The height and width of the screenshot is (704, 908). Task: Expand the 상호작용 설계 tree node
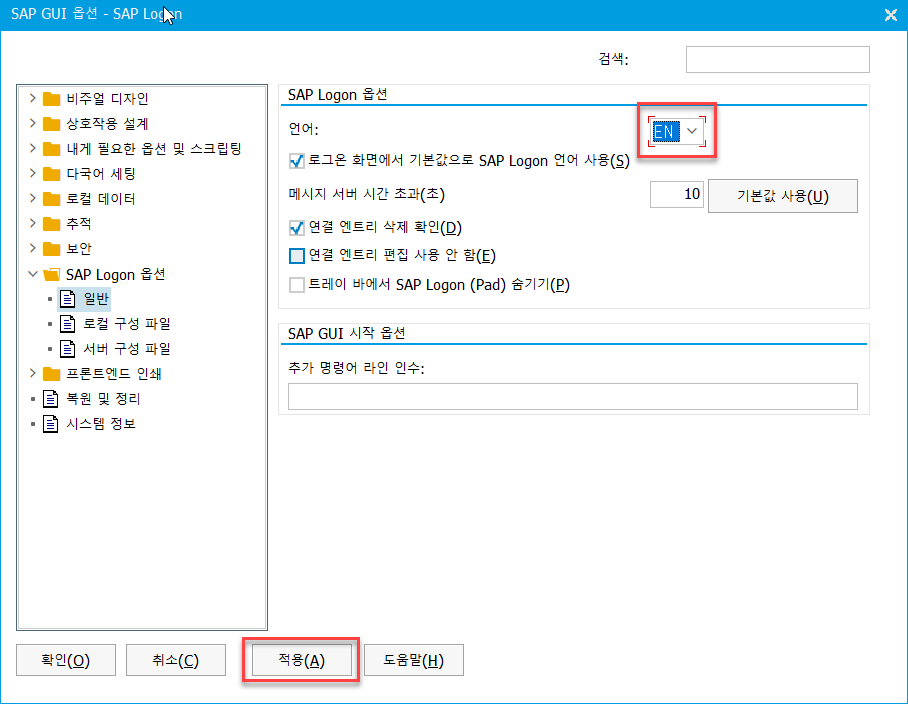(x=32, y=123)
